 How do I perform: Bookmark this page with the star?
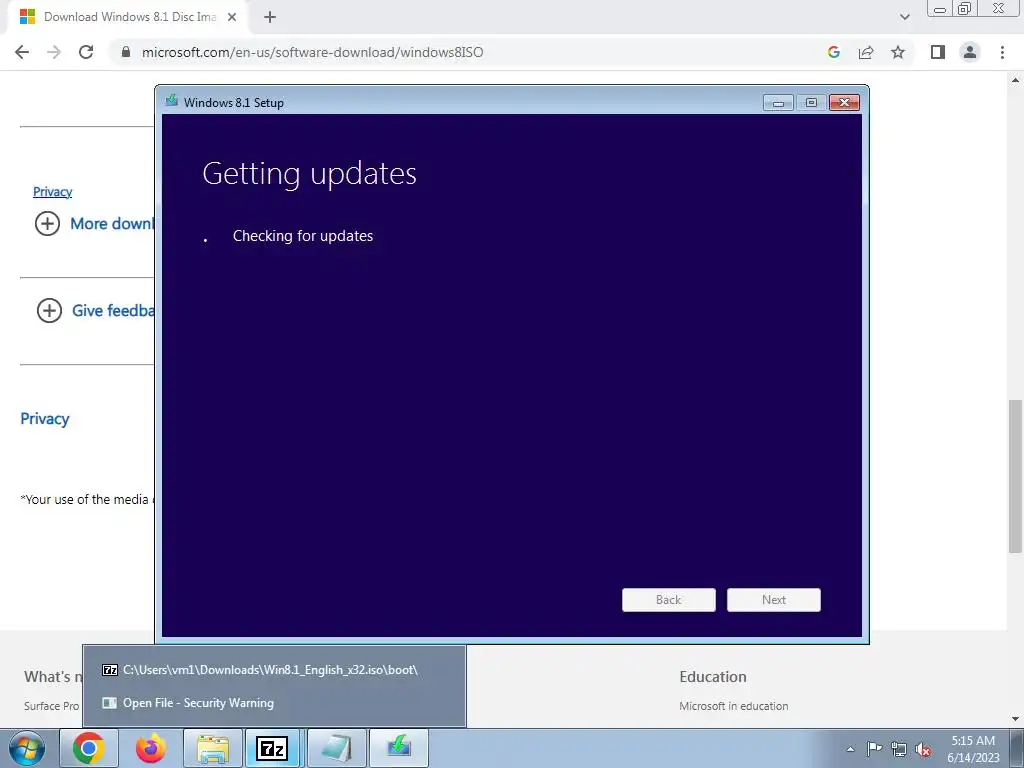pos(898,52)
